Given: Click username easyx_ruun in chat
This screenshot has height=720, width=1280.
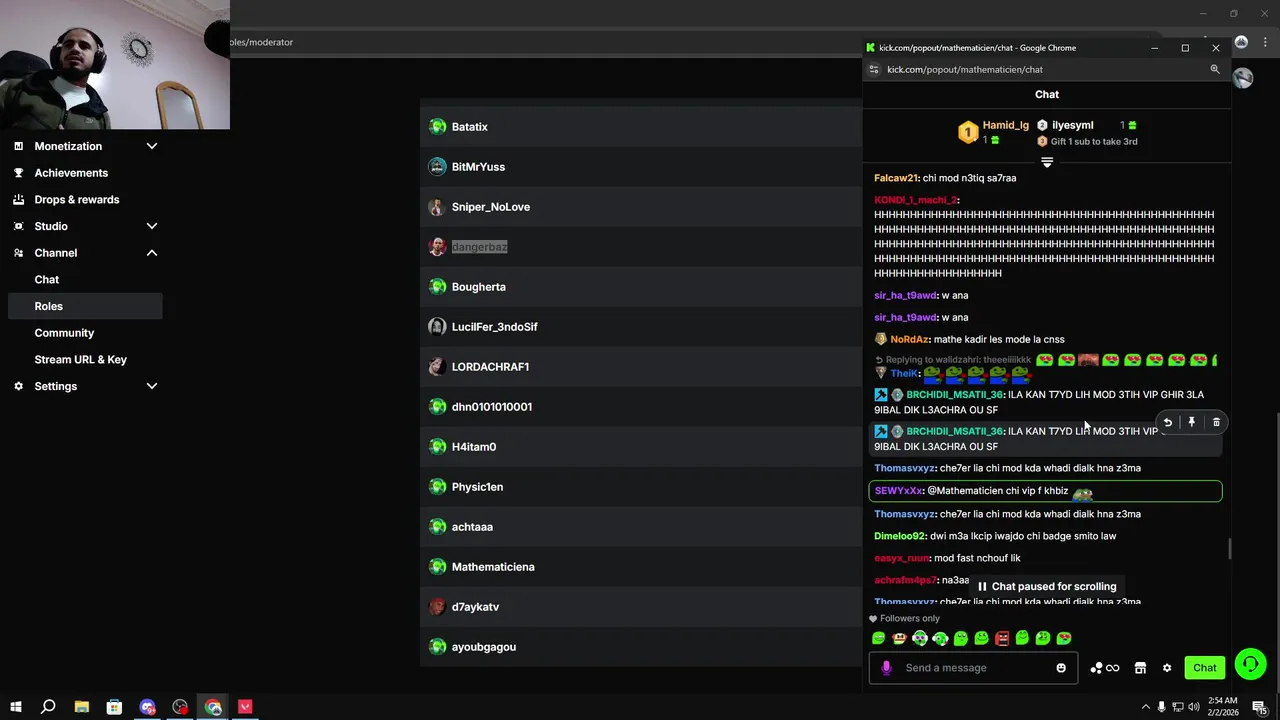Looking at the screenshot, I should [901, 558].
